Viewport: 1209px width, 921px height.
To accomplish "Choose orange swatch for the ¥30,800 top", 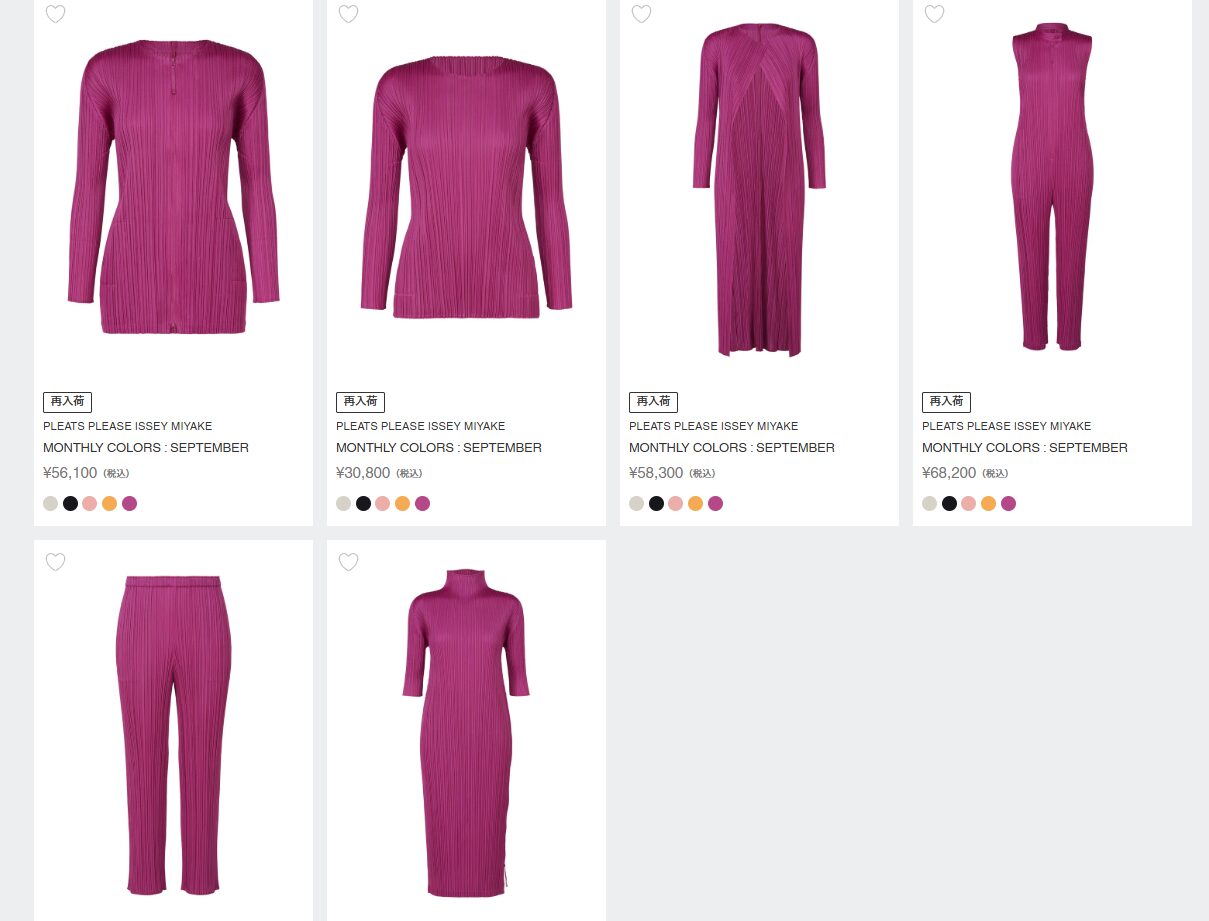I will pyautogui.click(x=402, y=503).
